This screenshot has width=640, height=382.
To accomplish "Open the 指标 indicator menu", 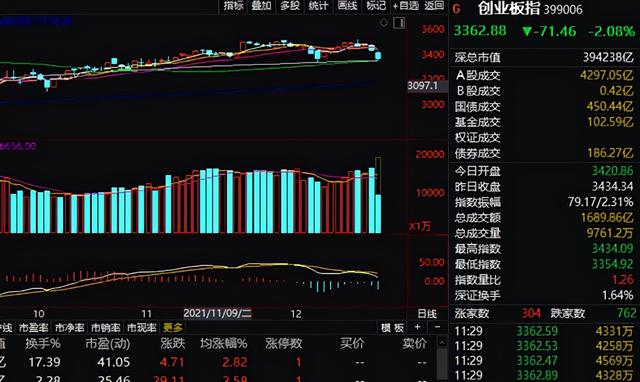I will click(x=233, y=6).
